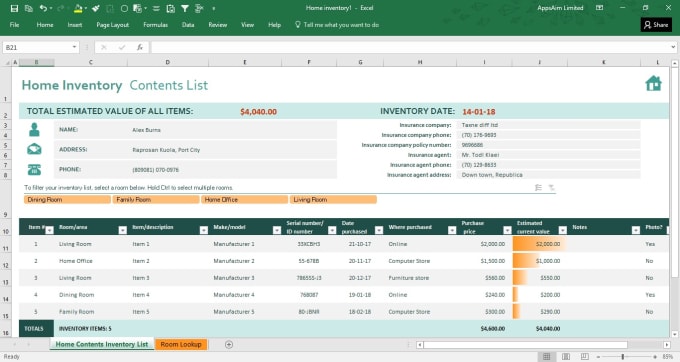Toggle the Family Room slicer filter

pos(156,199)
